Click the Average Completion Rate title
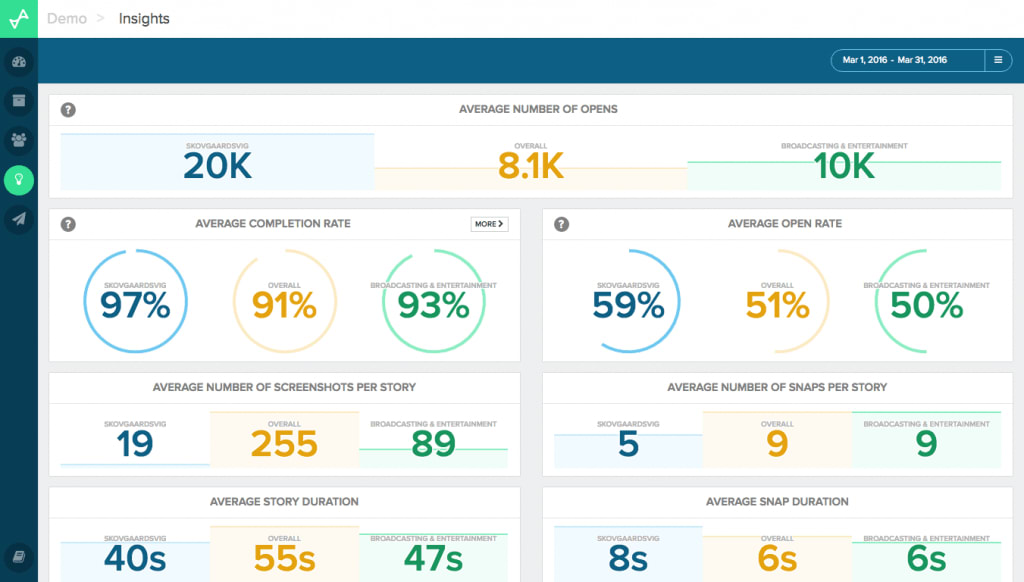The image size is (1024, 582). pyautogui.click(x=273, y=223)
